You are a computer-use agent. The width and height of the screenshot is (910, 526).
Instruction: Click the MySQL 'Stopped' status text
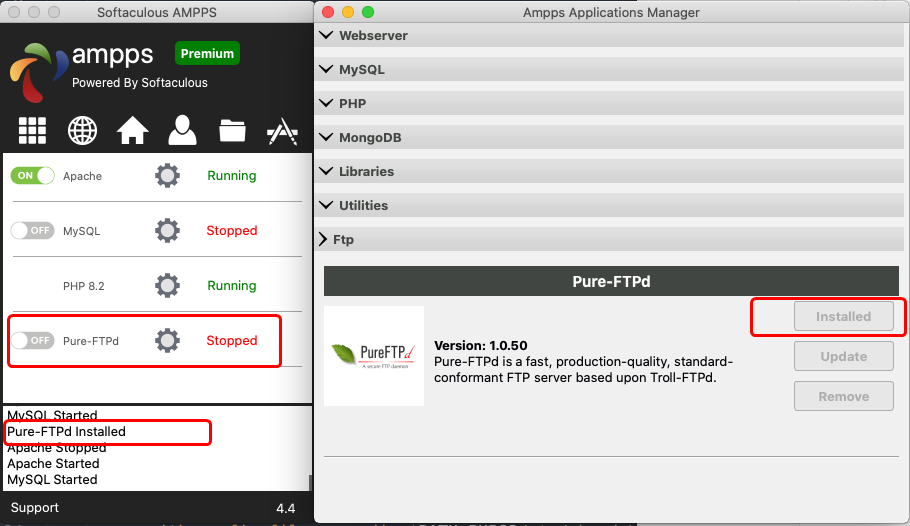pyautogui.click(x=232, y=230)
